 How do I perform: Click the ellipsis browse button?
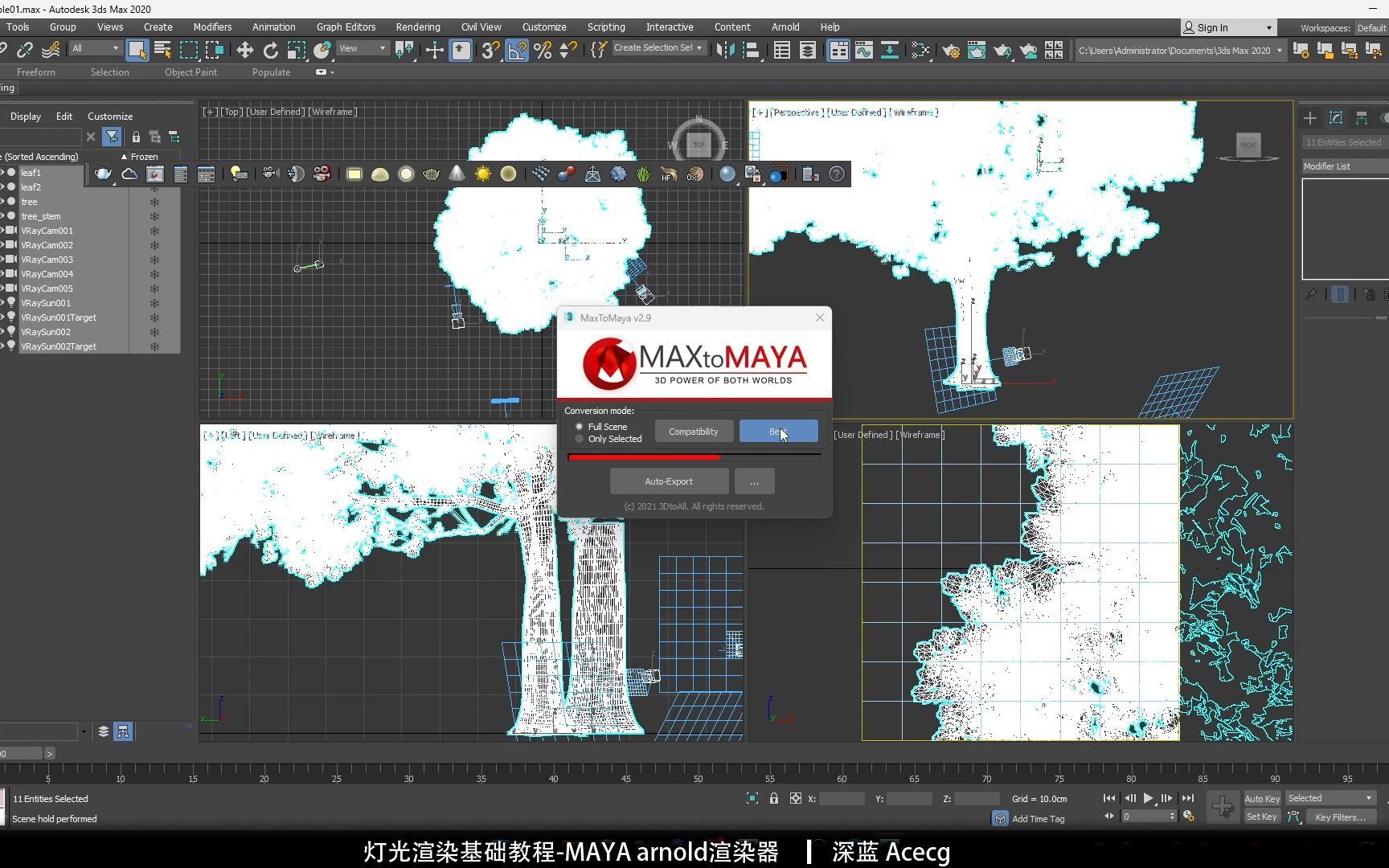pyautogui.click(x=754, y=481)
